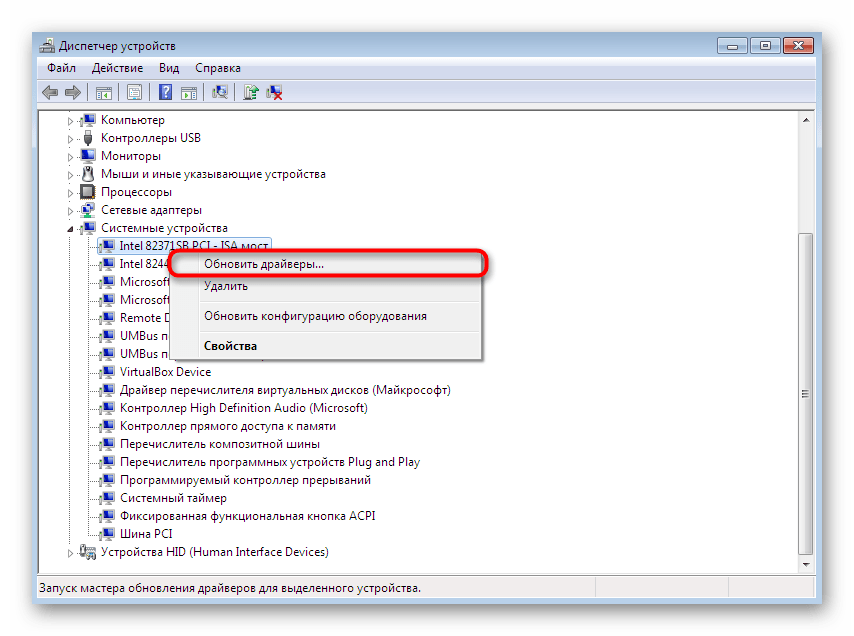Choose Обновить драйверы from context menu
This screenshot has height=636, width=854.
click(264, 264)
